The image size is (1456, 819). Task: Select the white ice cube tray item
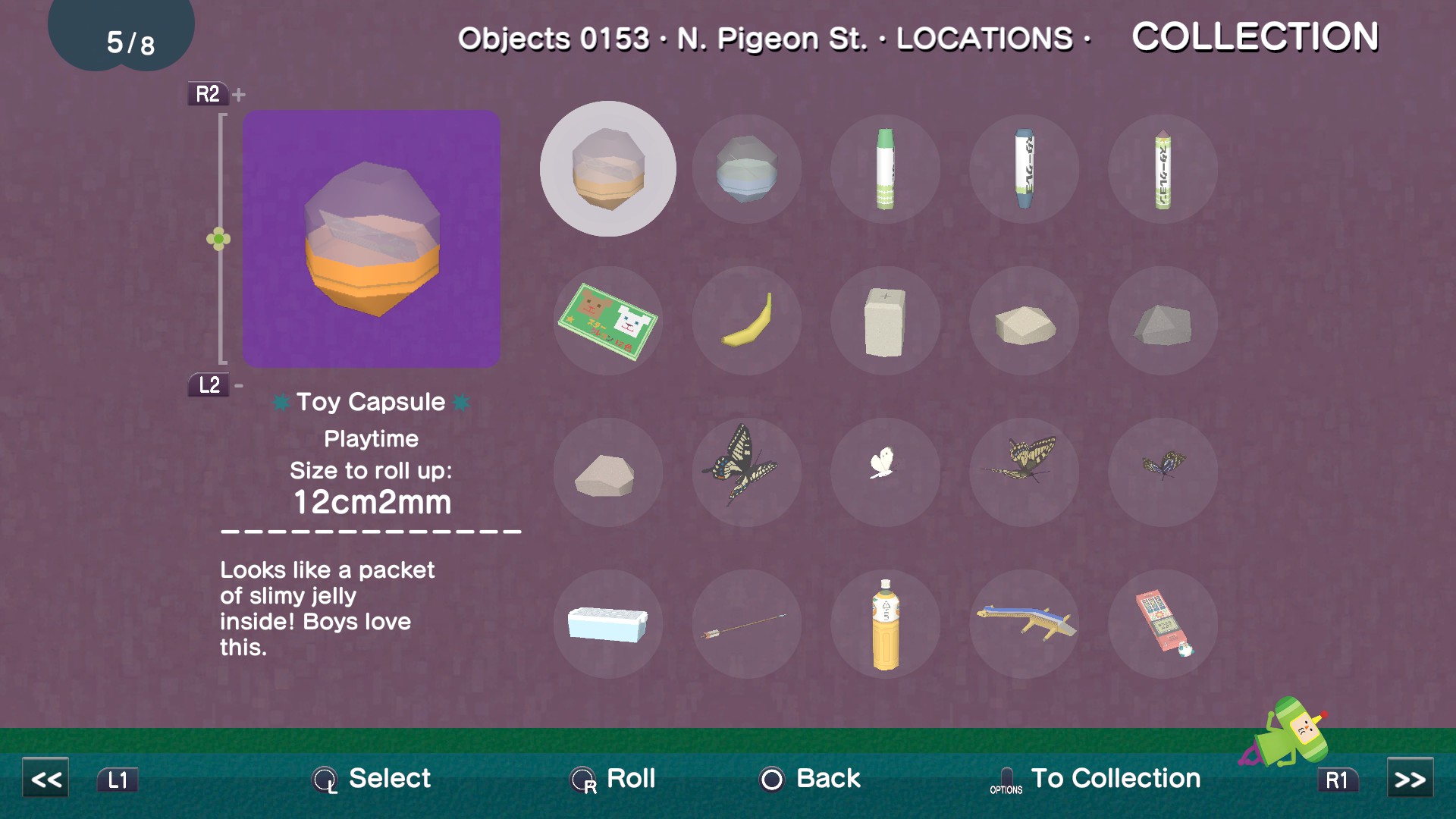tap(607, 624)
